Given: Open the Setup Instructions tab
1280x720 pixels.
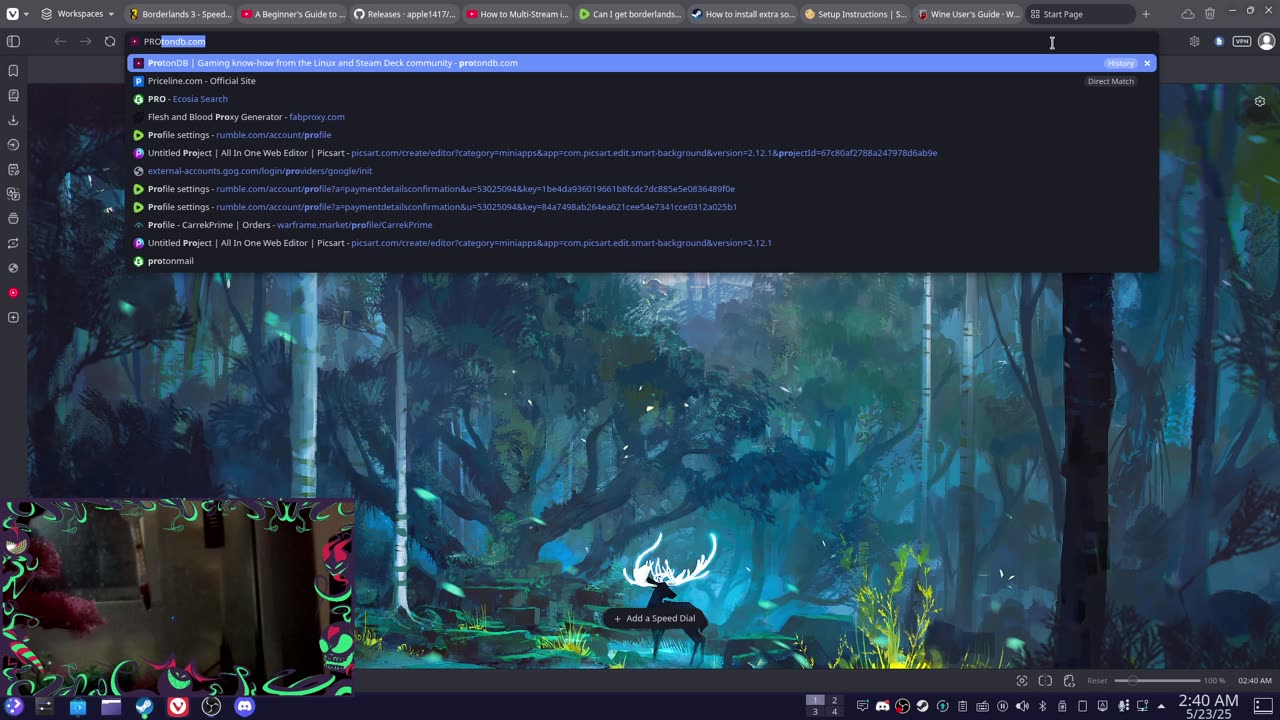Looking at the screenshot, I should 856,14.
